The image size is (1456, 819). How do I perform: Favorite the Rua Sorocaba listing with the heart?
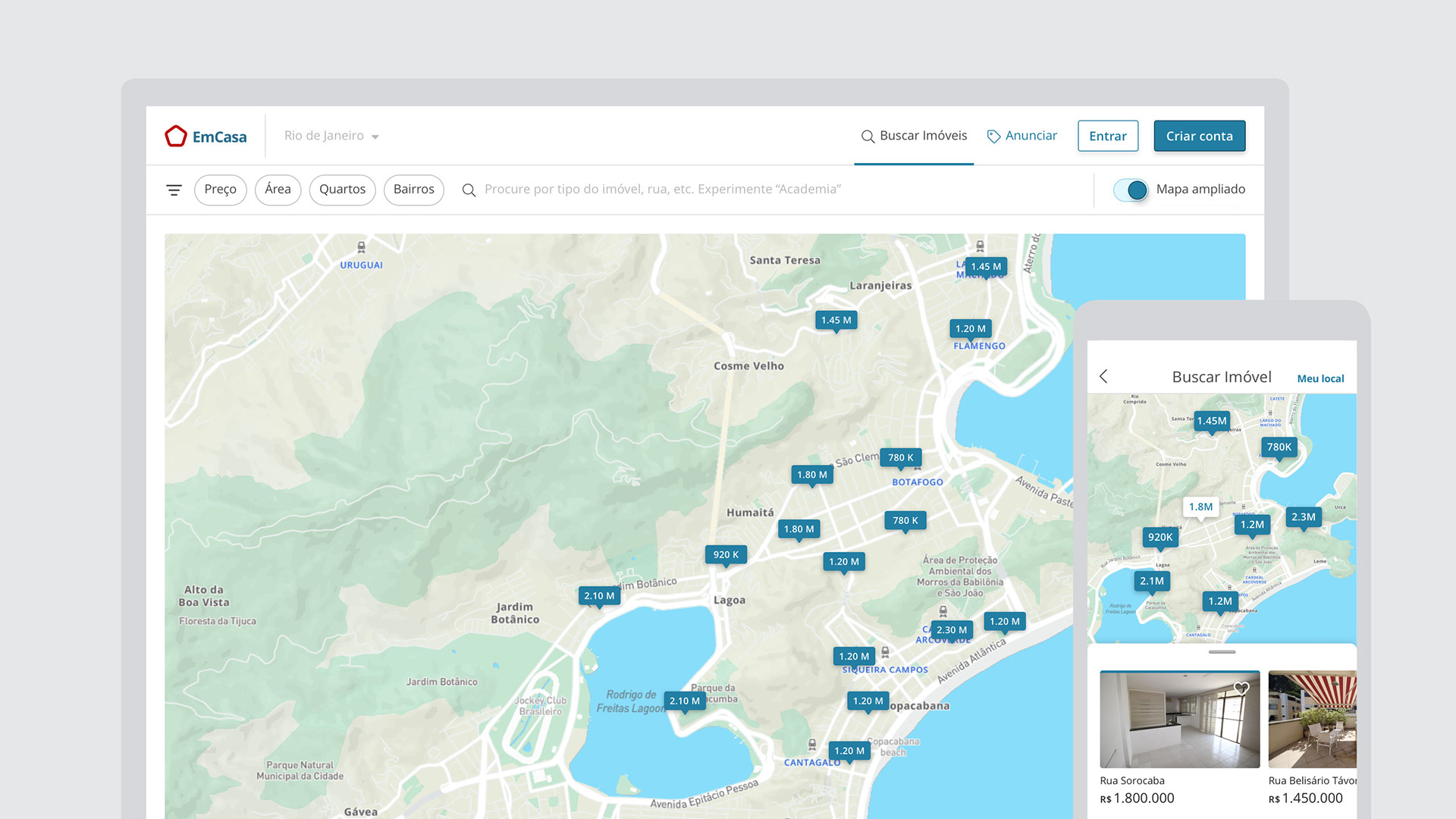(x=1241, y=689)
